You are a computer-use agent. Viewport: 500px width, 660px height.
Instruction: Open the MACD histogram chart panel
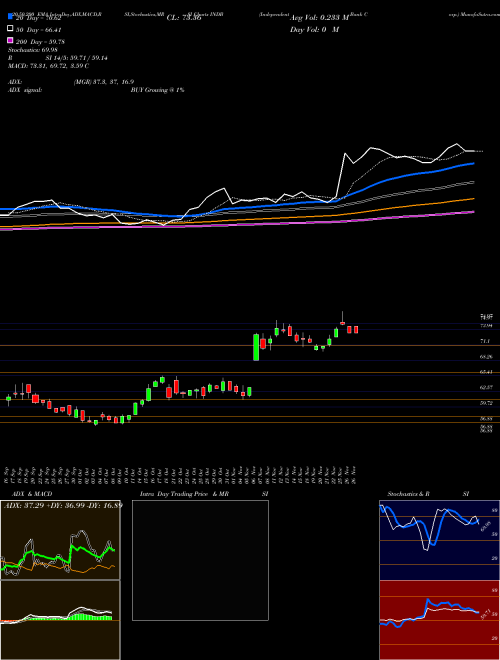click(60, 620)
